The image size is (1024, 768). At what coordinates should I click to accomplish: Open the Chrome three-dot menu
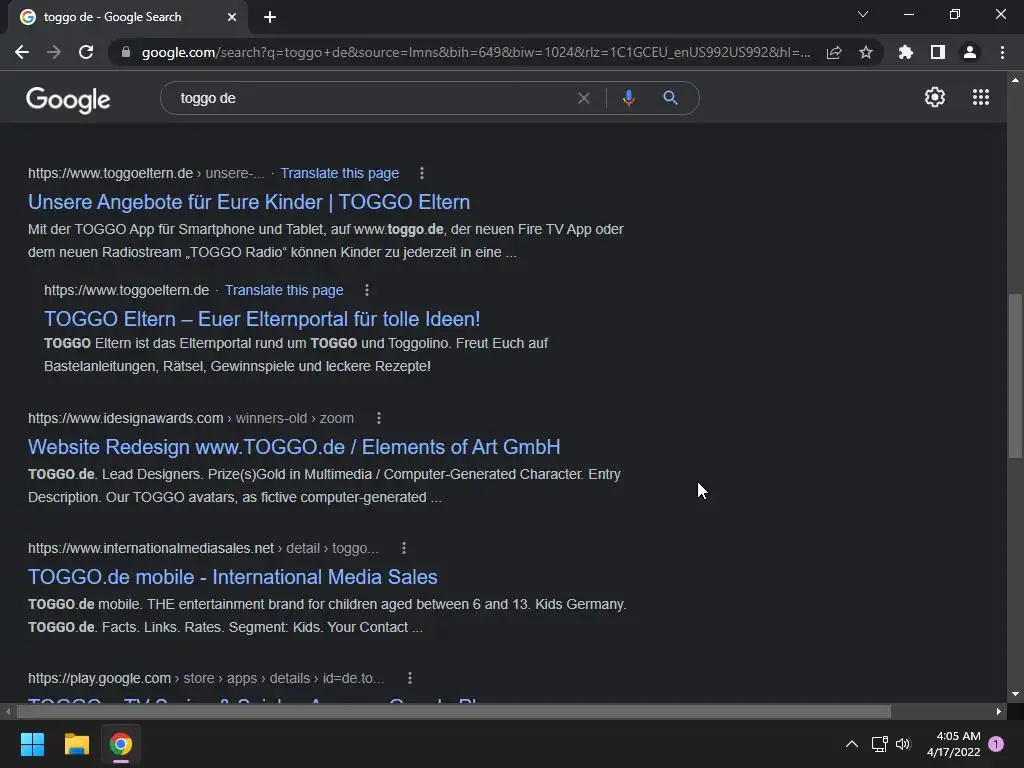[x=1002, y=52]
